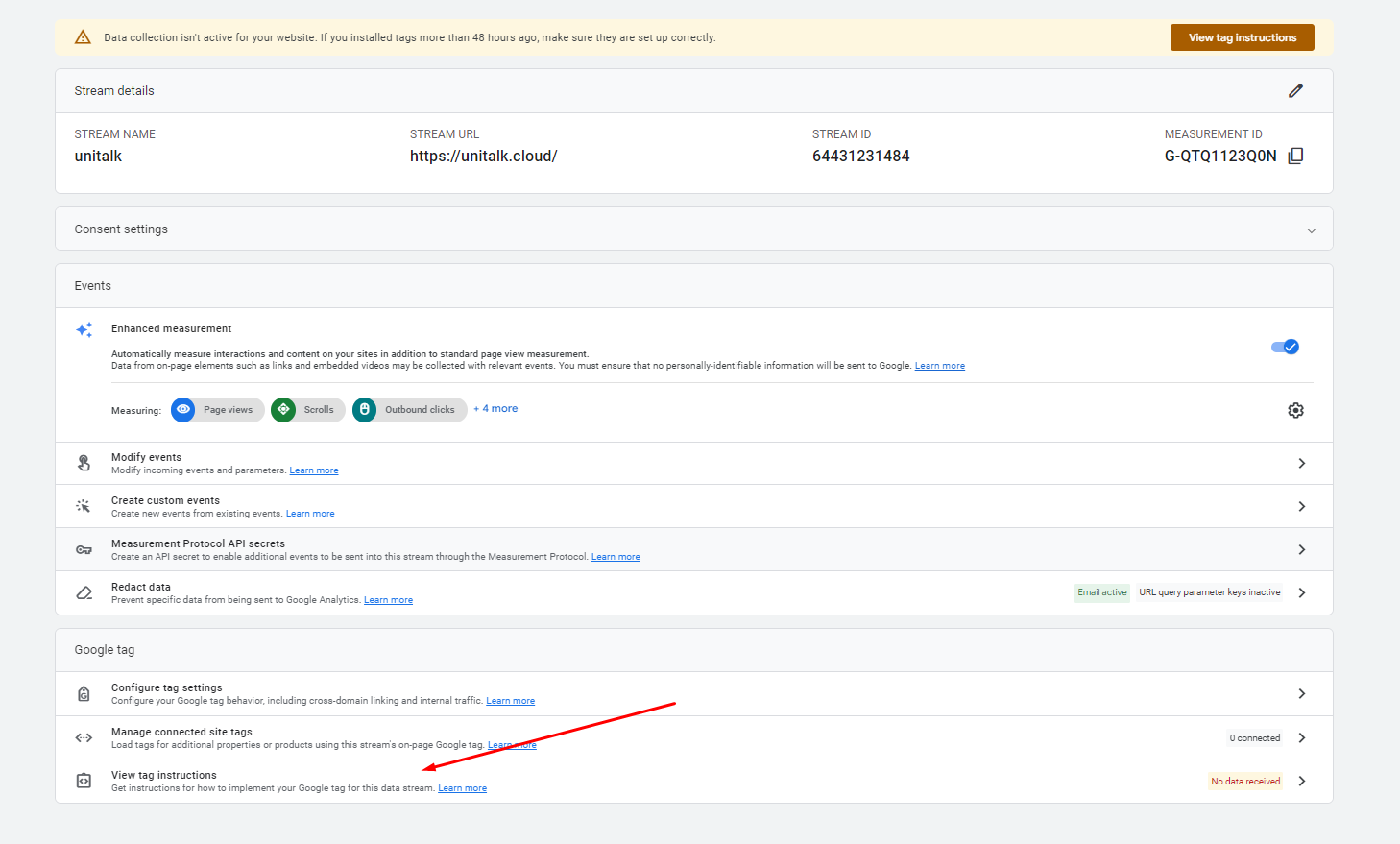This screenshot has width=1400, height=844.
Task: Expand the Consent settings section
Action: click(x=1311, y=229)
